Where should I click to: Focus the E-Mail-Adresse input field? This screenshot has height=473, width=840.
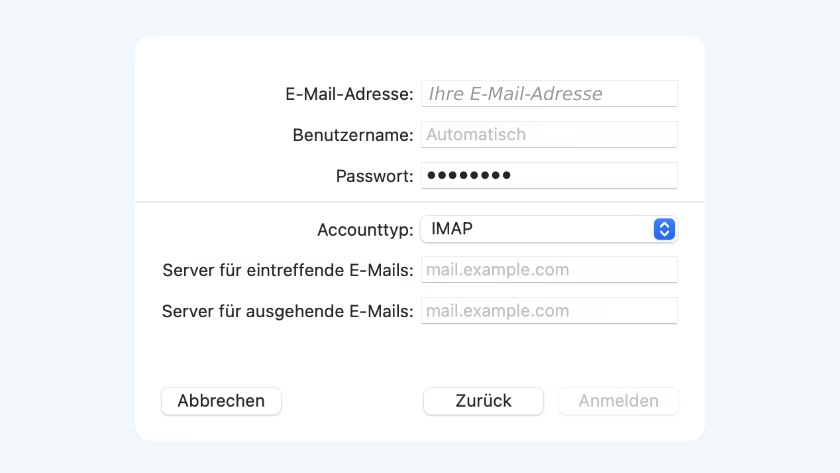coord(549,94)
